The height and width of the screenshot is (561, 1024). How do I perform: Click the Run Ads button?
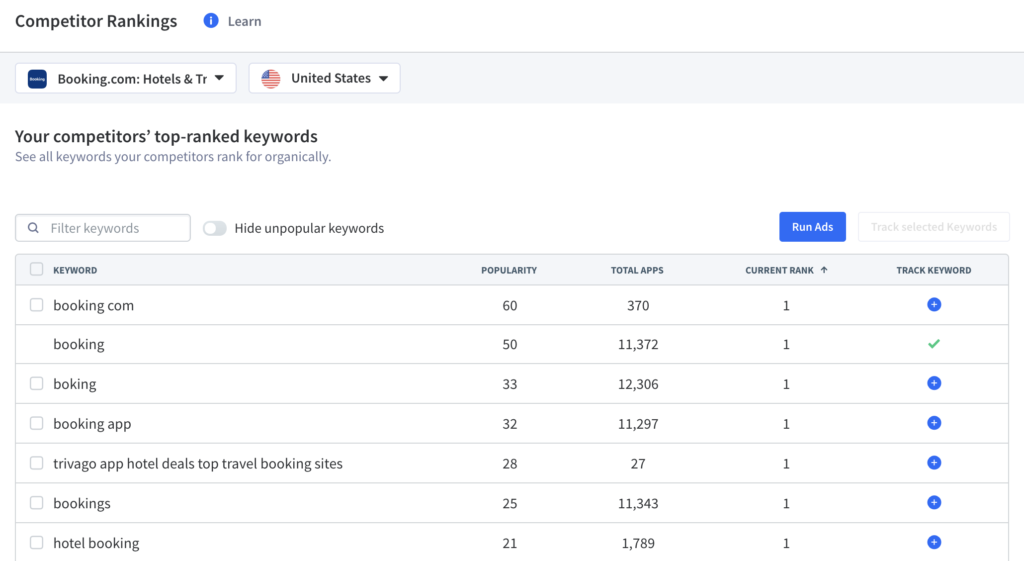[812, 227]
